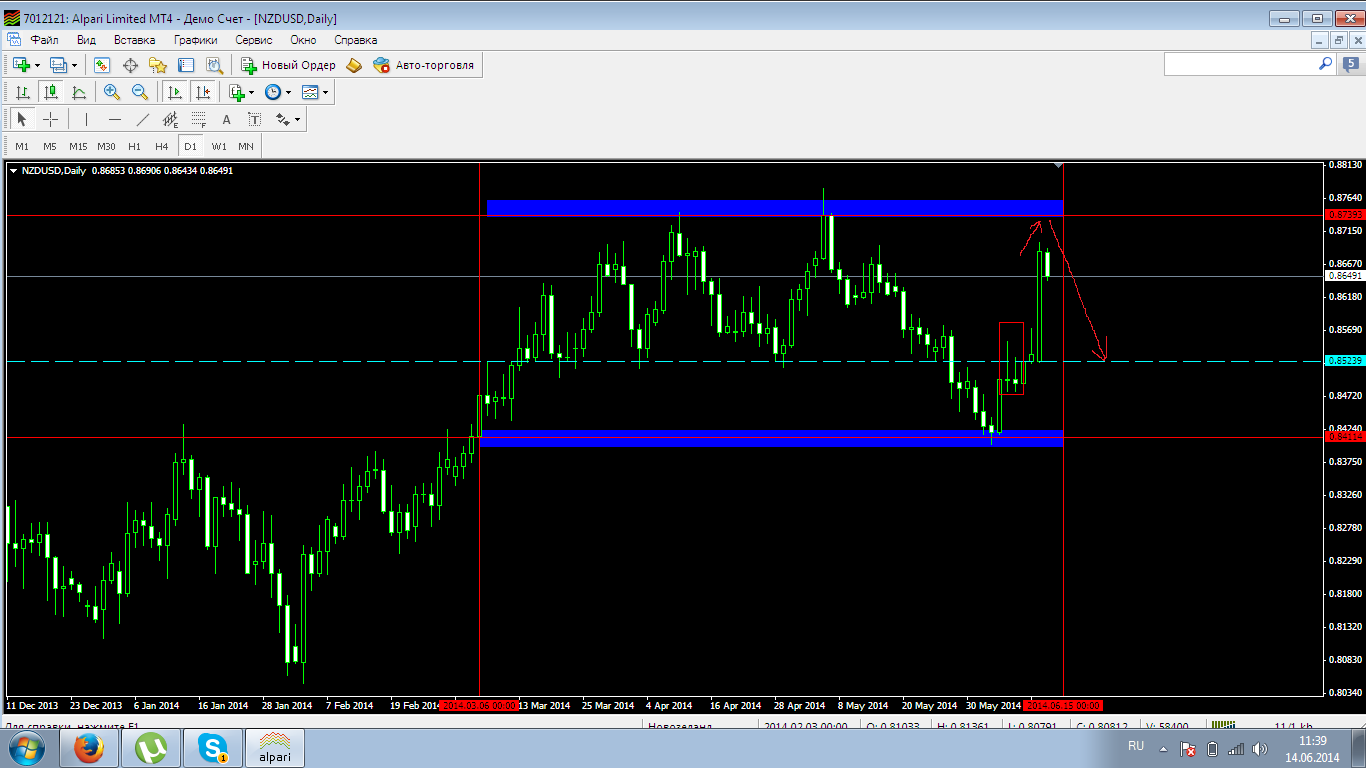Image resolution: width=1366 pixels, height=768 pixels.
Task: Expand the arrows objects dropdown
Action: 297,119
